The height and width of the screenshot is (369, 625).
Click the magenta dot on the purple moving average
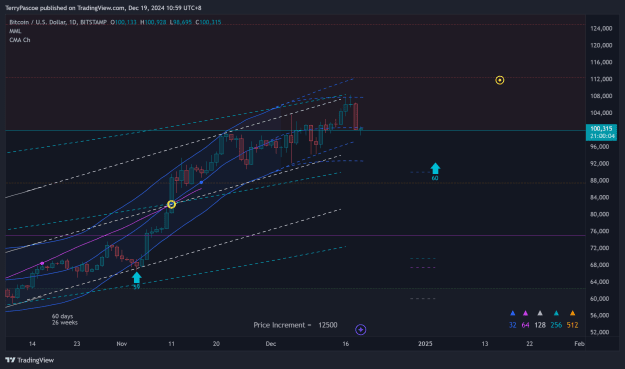[42, 263]
